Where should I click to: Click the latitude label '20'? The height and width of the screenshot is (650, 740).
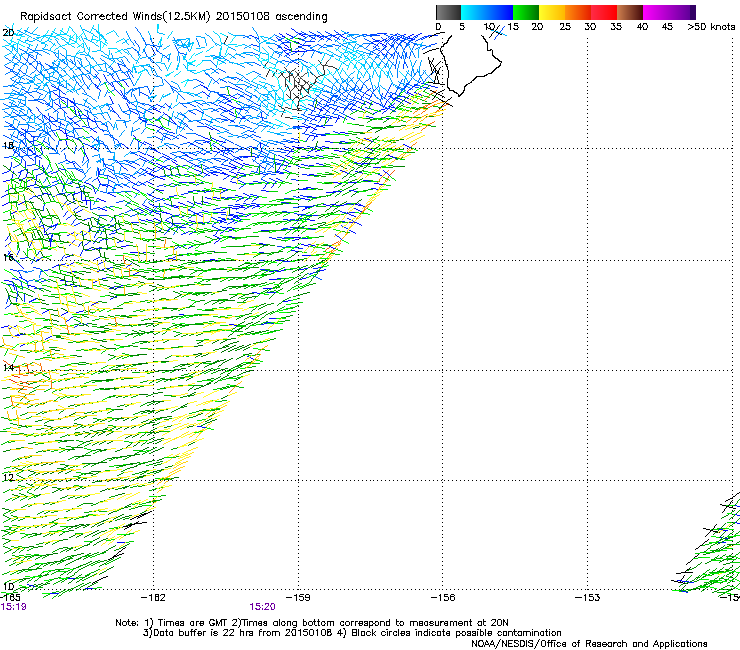point(8,33)
